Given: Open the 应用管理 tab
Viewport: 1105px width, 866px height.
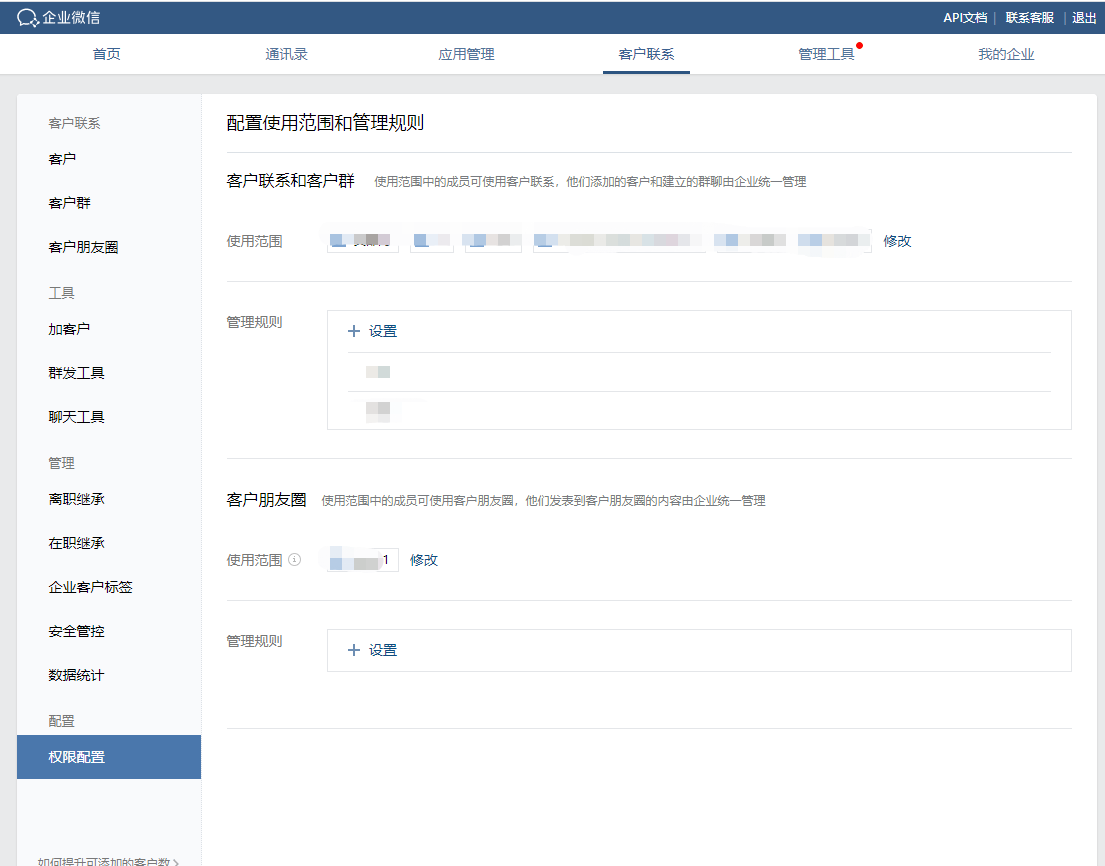Looking at the screenshot, I should pos(466,54).
